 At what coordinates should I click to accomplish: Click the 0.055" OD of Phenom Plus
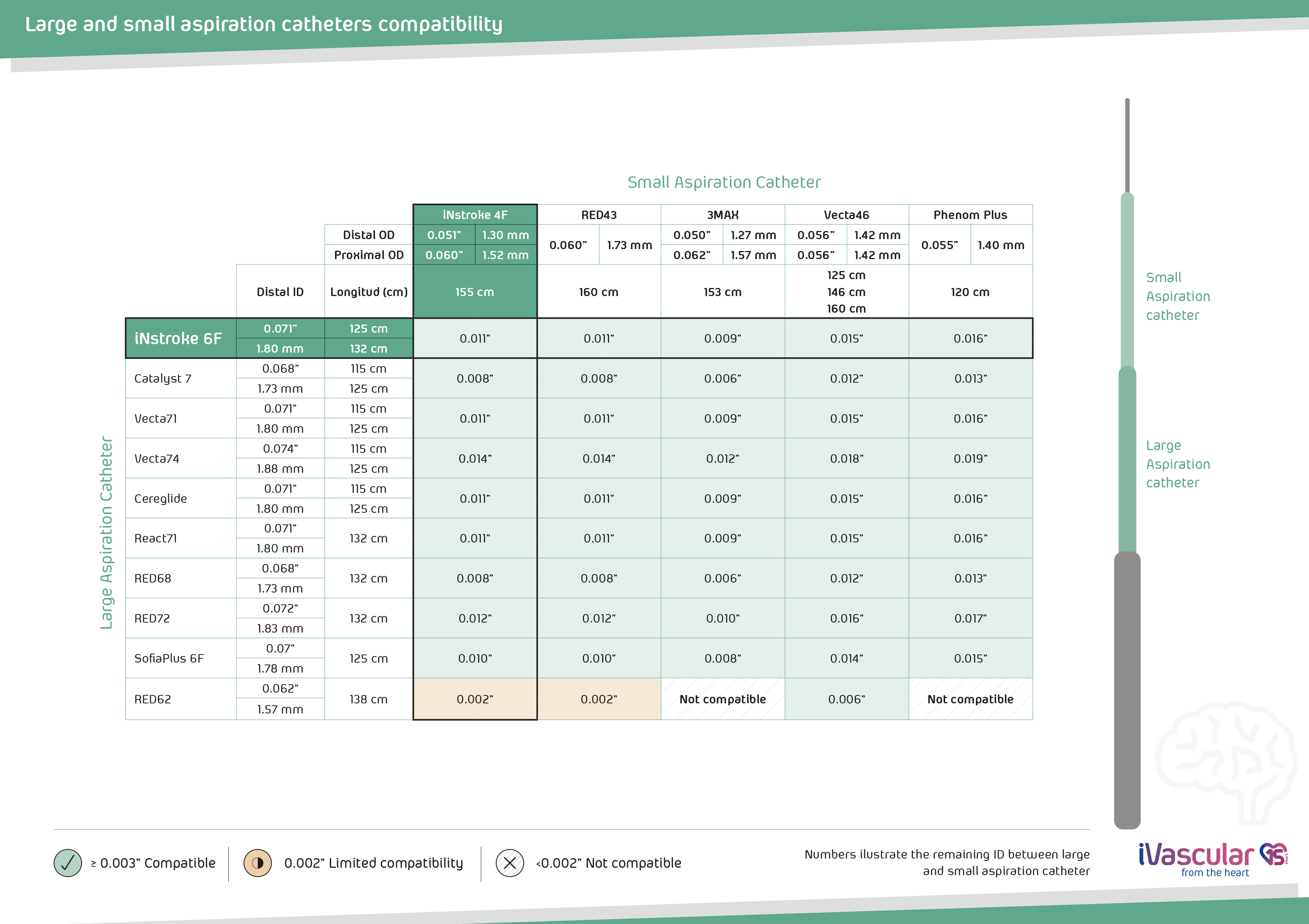pyautogui.click(x=939, y=245)
